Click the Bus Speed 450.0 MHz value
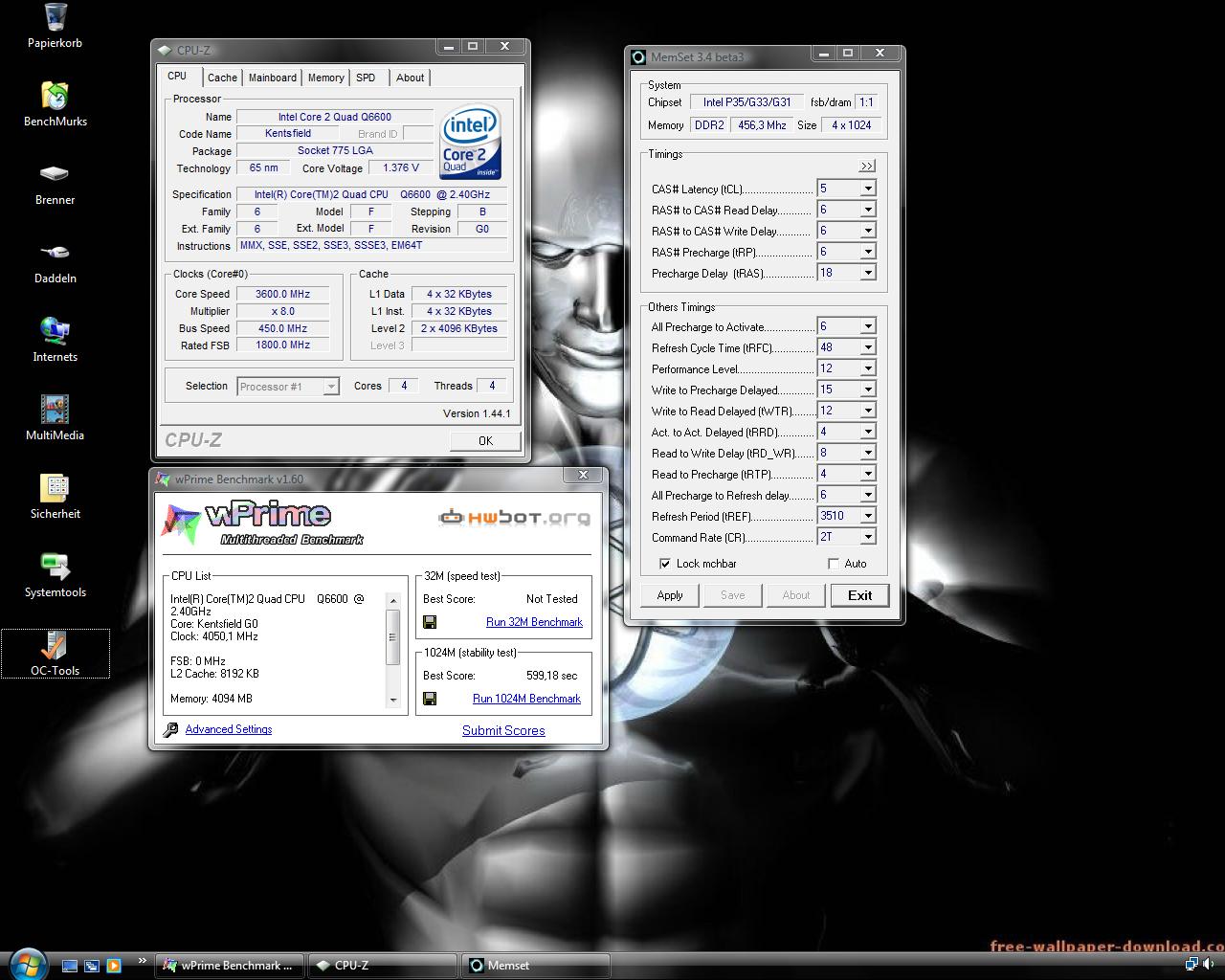 point(283,328)
